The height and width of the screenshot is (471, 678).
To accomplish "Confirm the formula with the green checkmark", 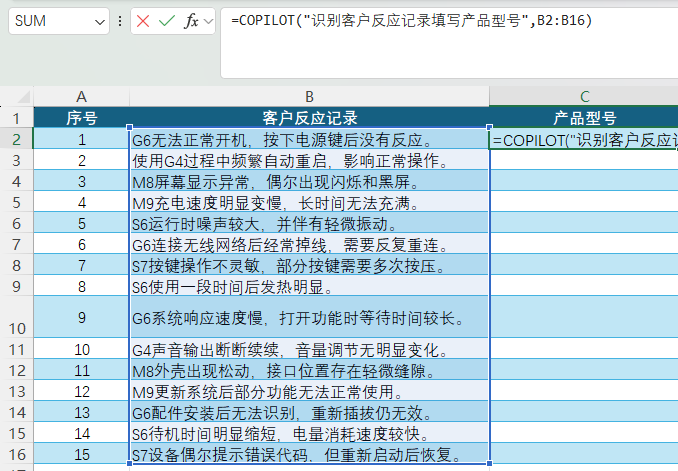I will tap(166, 21).
